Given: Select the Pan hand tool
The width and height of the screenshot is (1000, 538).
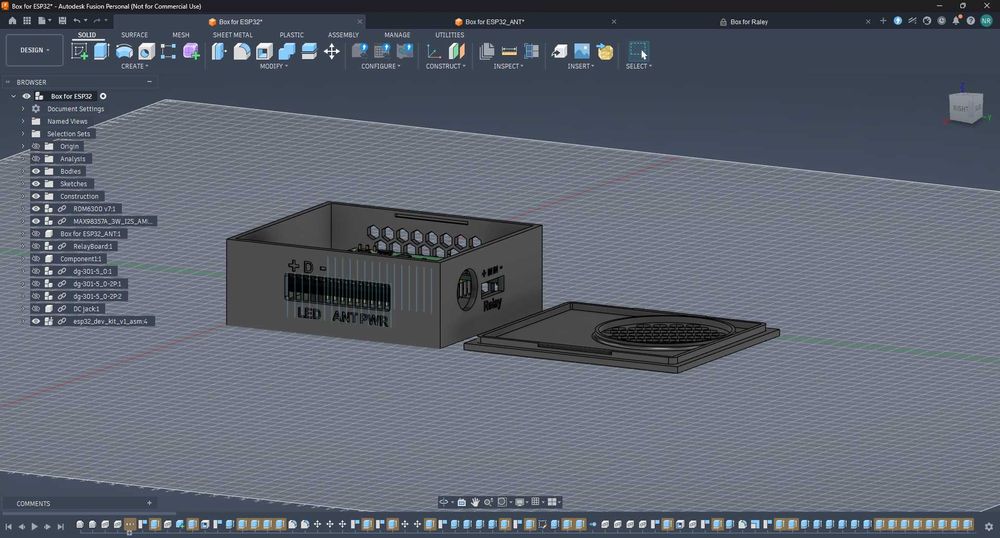Looking at the screenshot, I should pos(475,502).
